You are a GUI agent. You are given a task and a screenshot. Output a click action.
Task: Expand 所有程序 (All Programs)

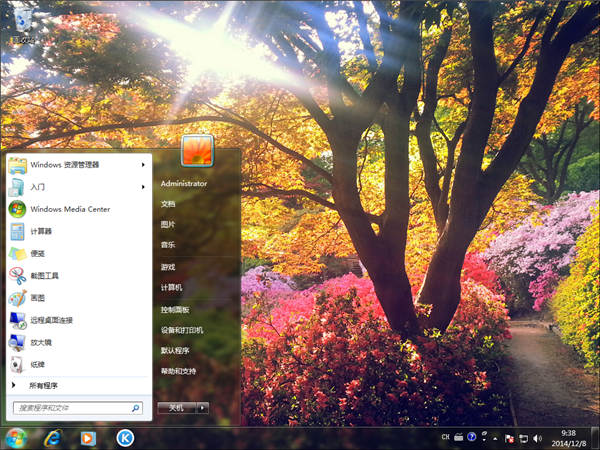[x=78, y=386]
